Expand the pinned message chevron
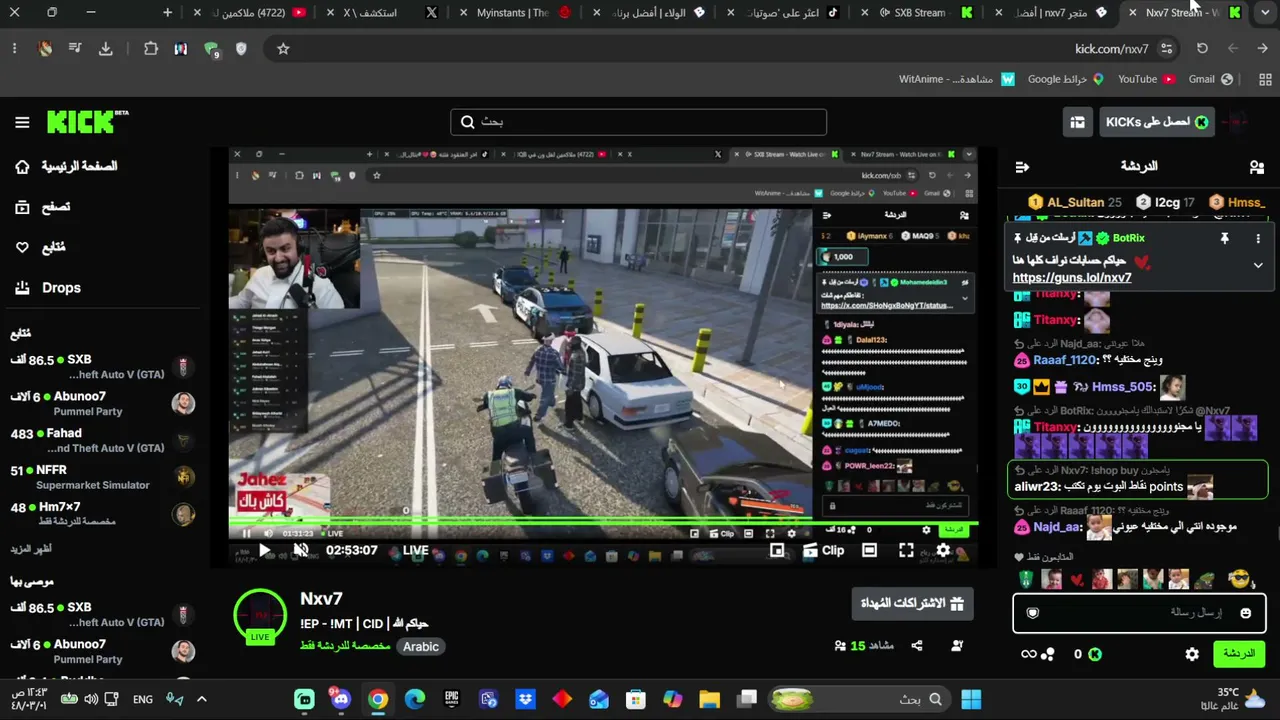The width and height of the screenshot is (1280, 720). click(1258, 266)
